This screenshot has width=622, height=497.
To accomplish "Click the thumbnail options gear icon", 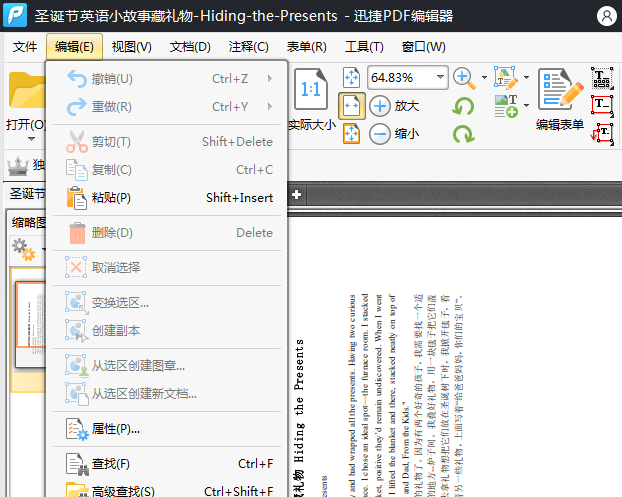I will tap(23, 249).
